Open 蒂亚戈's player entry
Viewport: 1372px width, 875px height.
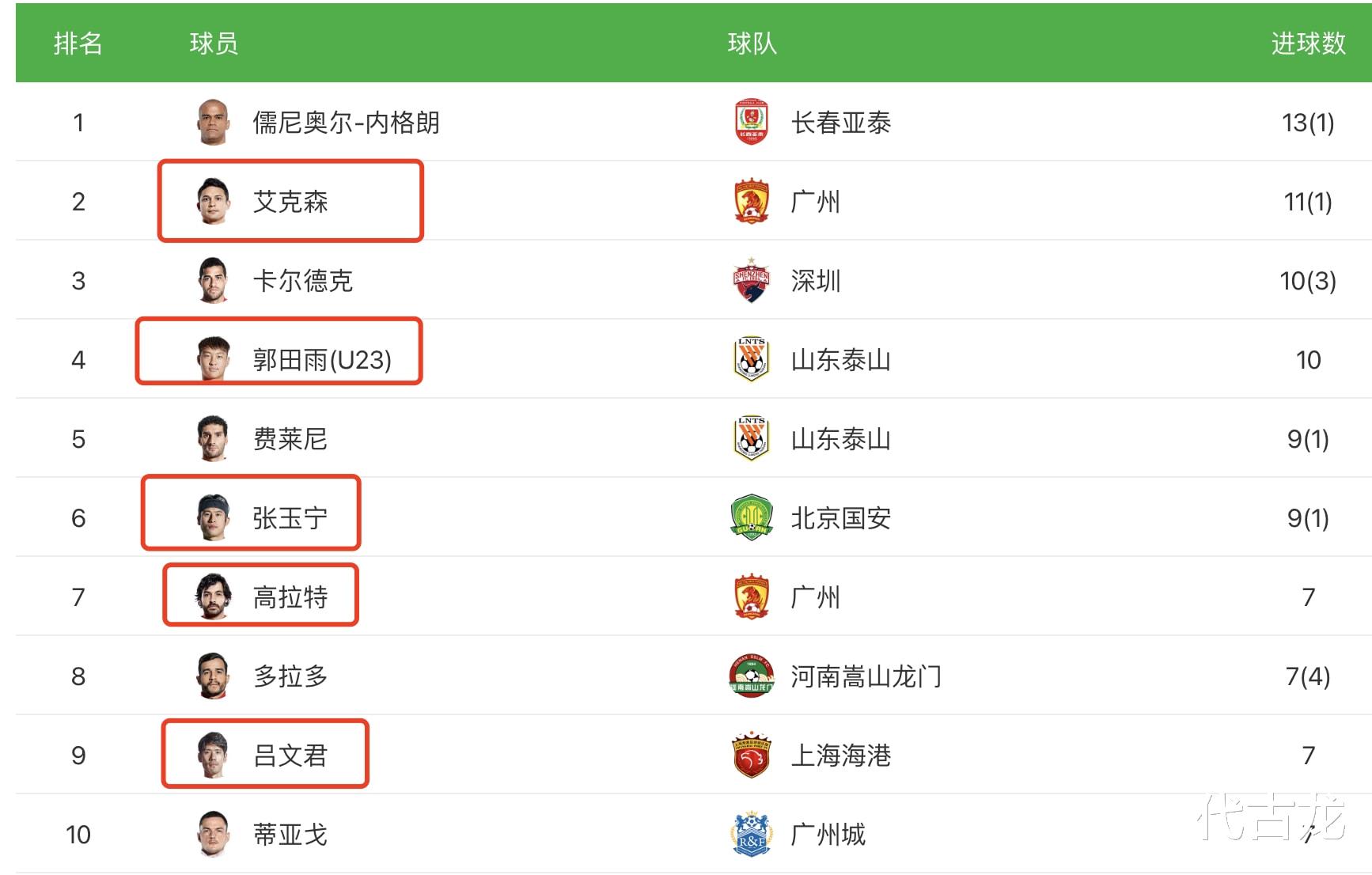point(290,835)
